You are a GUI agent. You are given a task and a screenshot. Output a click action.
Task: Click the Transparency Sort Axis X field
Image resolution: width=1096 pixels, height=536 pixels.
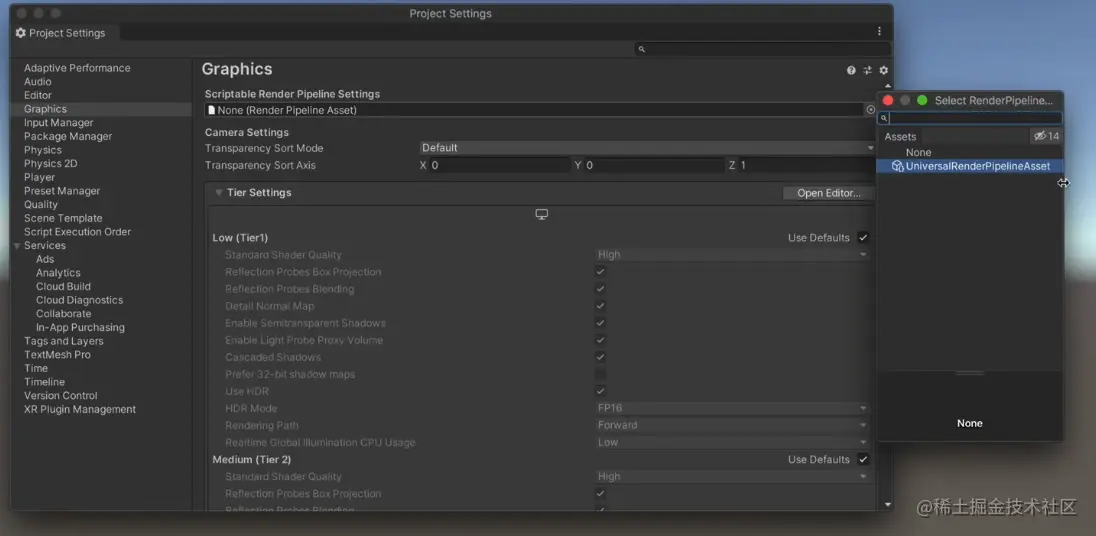(x=500, y=165)
